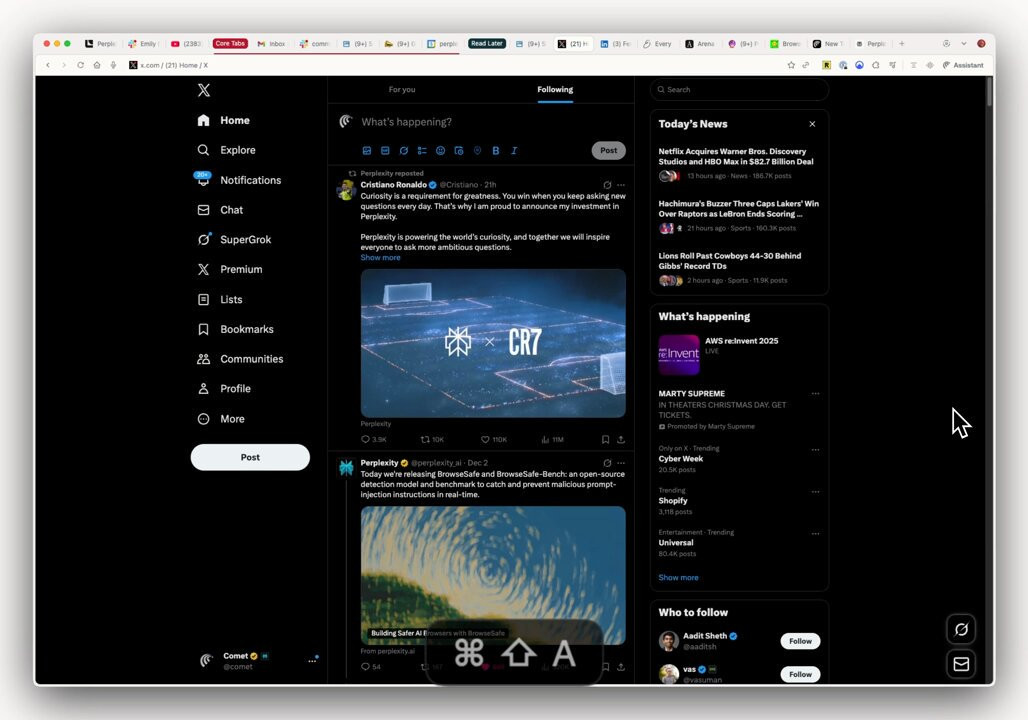Switch to the For you tab
This screenshot has width=1028, height=720.
click(402, 90)
